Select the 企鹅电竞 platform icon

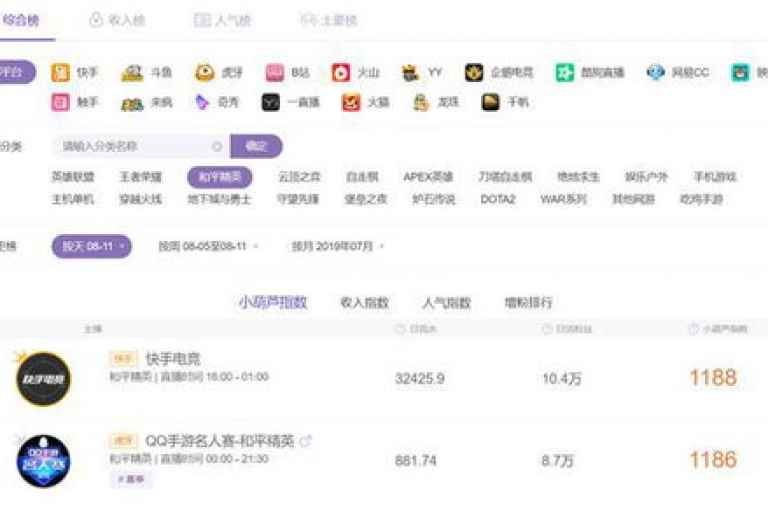[474, 73]
